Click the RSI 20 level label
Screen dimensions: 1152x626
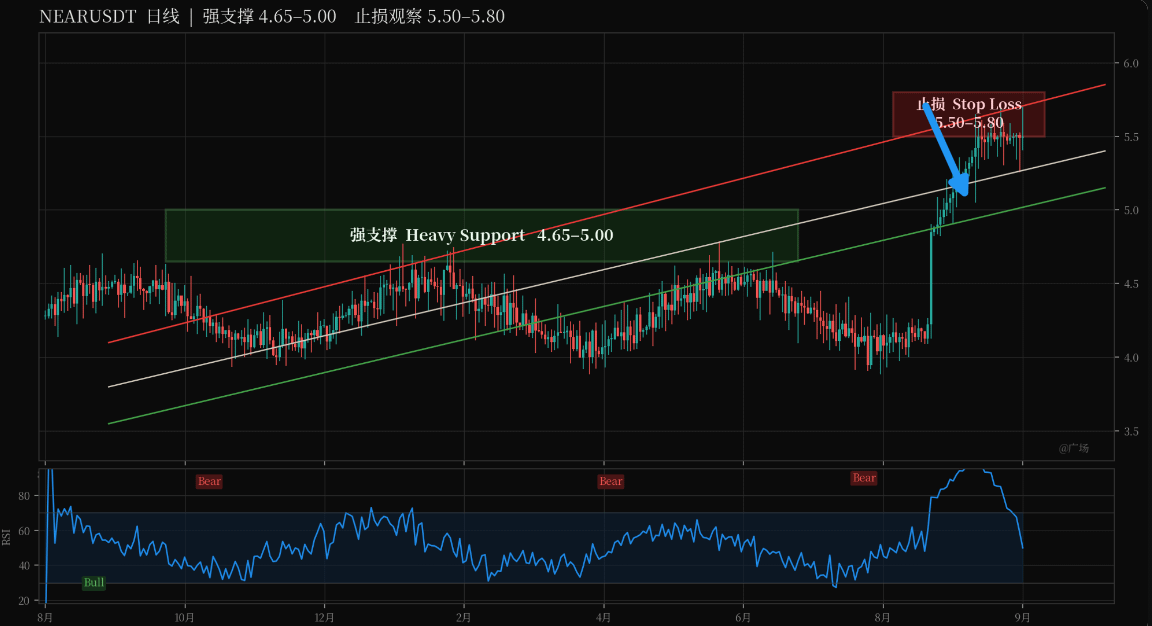24,600
